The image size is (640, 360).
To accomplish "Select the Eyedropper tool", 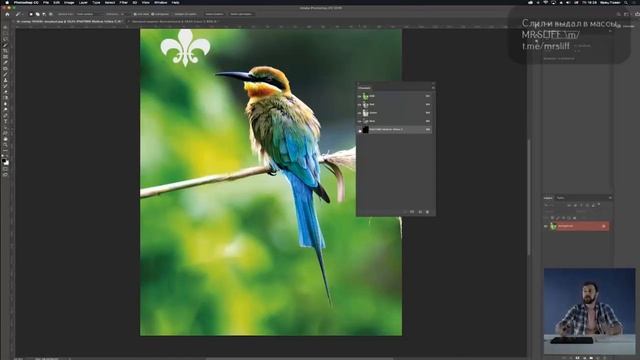I will (5, 62).
